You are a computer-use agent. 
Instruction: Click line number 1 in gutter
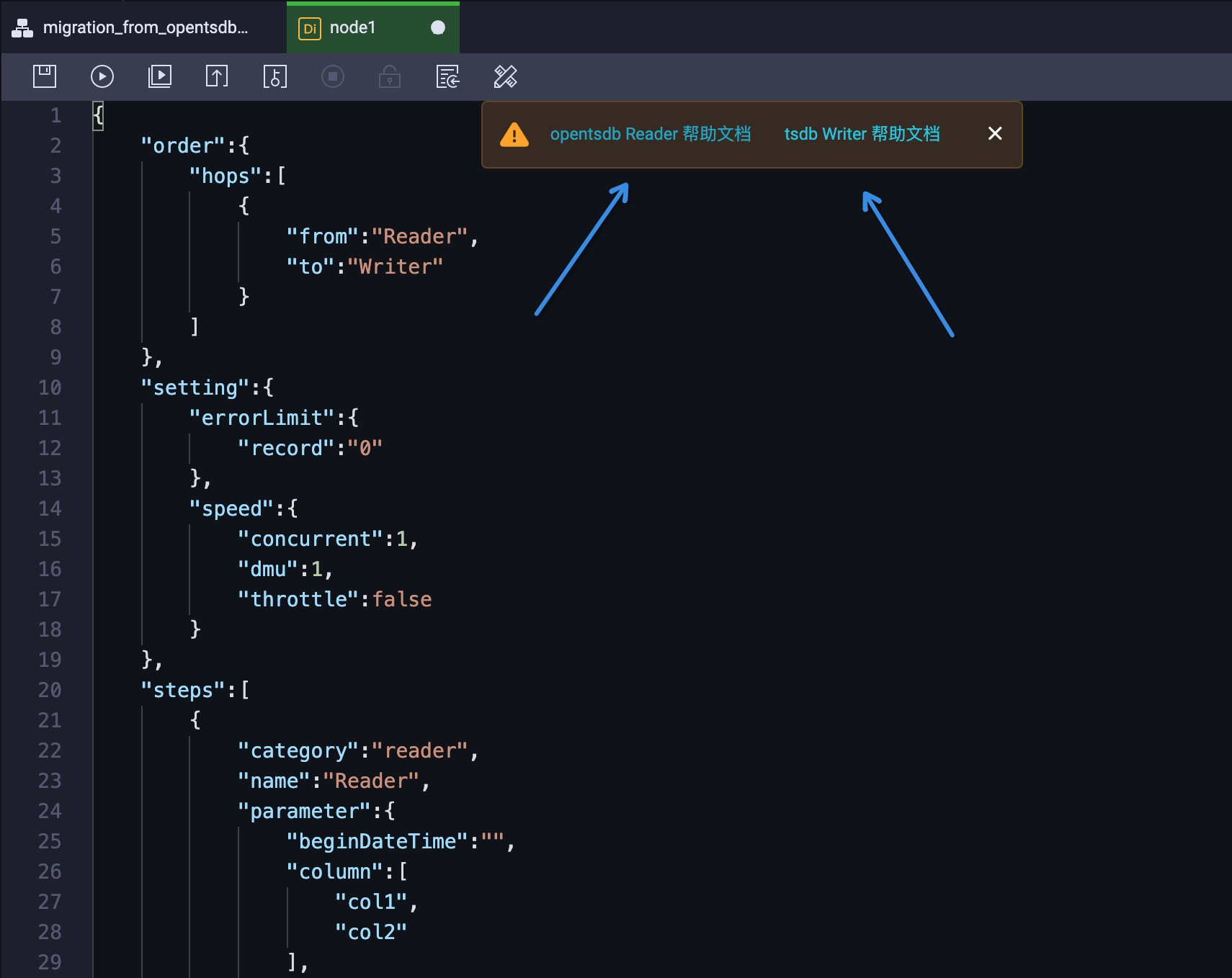click(x=55, y=115)
